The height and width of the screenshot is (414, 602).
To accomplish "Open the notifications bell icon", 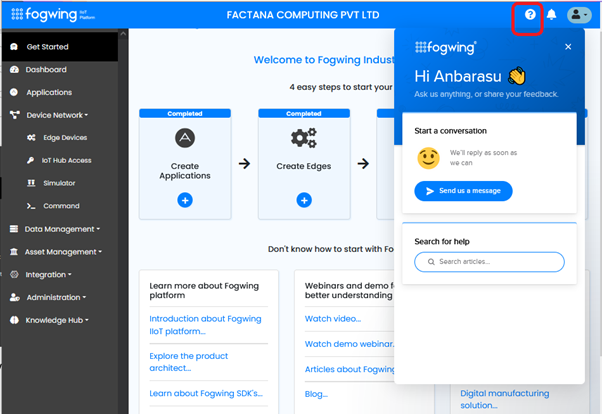I will coord(551,15).
